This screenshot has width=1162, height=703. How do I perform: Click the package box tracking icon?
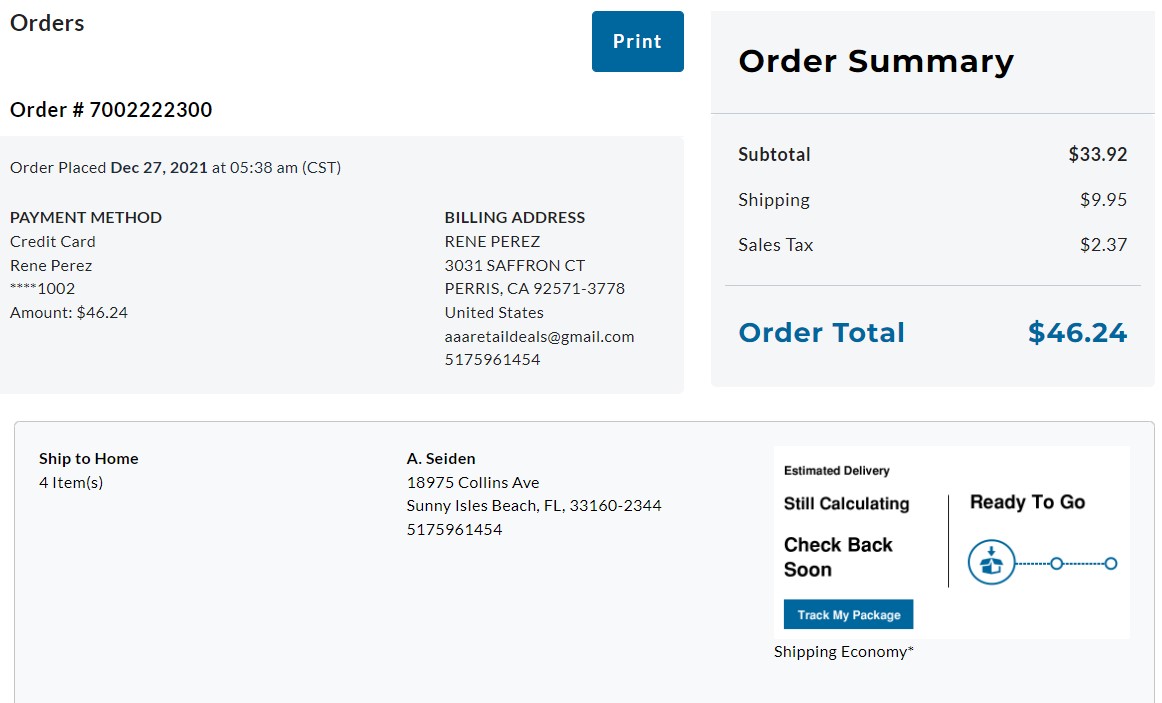[991, 562]
